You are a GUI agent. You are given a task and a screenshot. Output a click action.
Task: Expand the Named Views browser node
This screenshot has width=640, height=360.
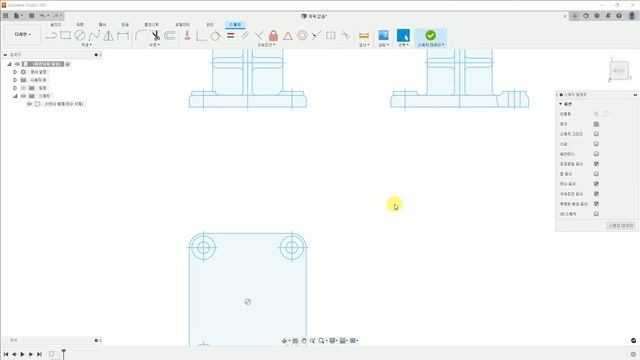(15, 80)
